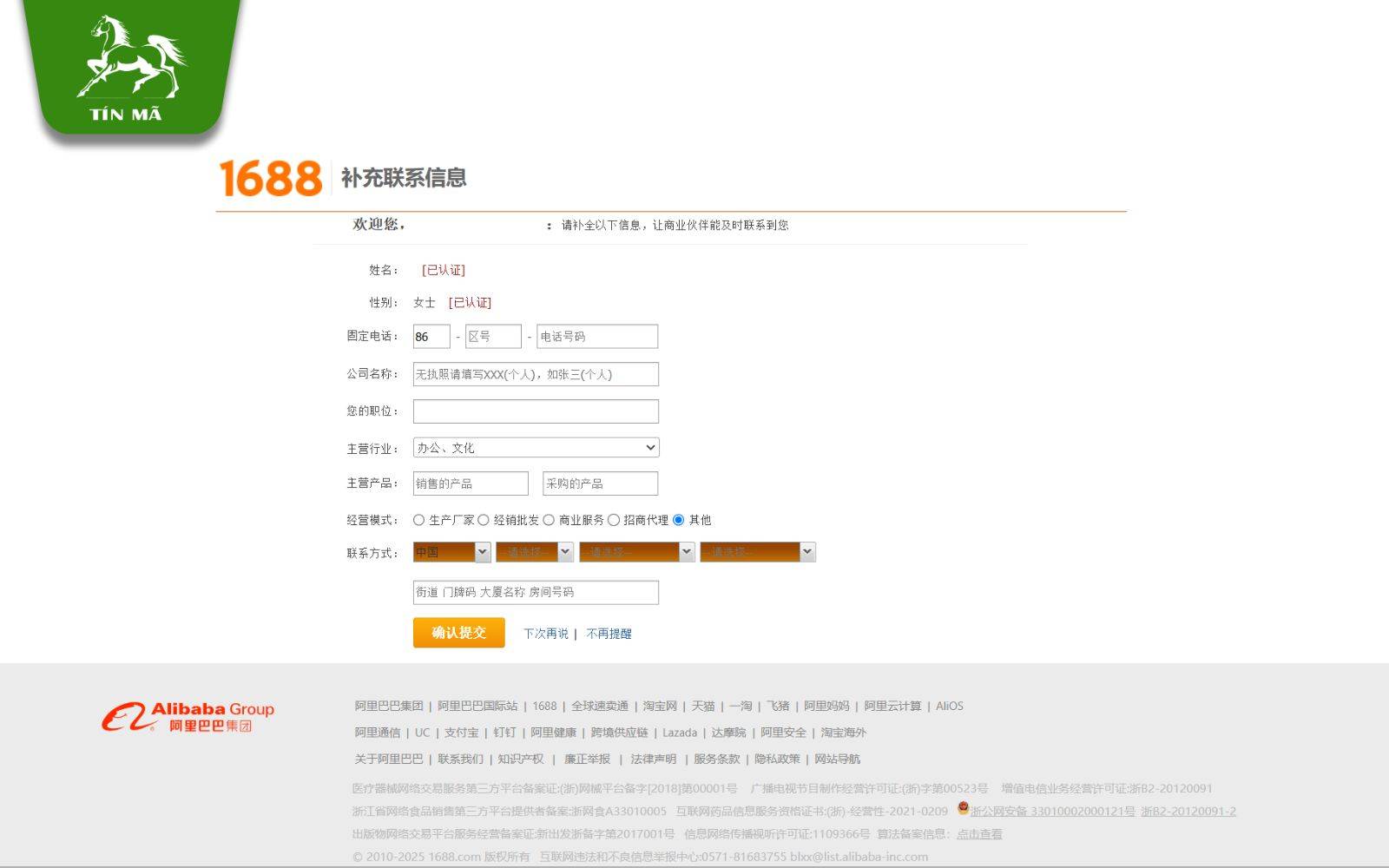Click the 采购的产品 field
The width and height of the screenshot is (1389, 868).
click(x=600, y=483)
